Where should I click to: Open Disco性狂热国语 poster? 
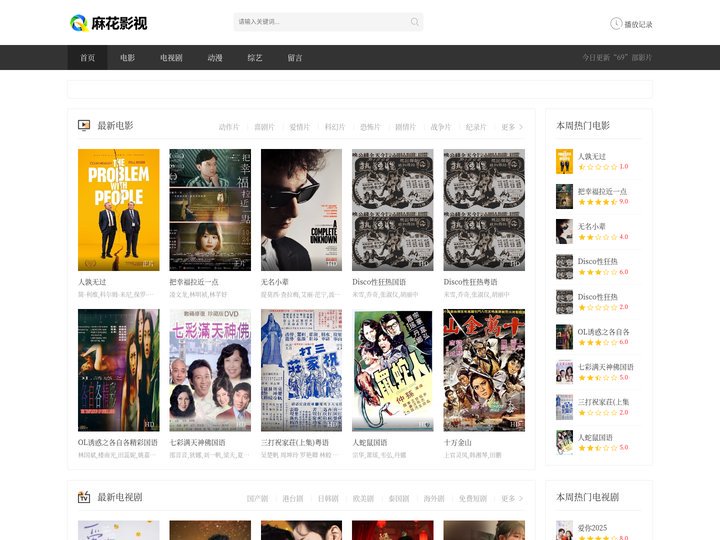(x=393, y=210)
